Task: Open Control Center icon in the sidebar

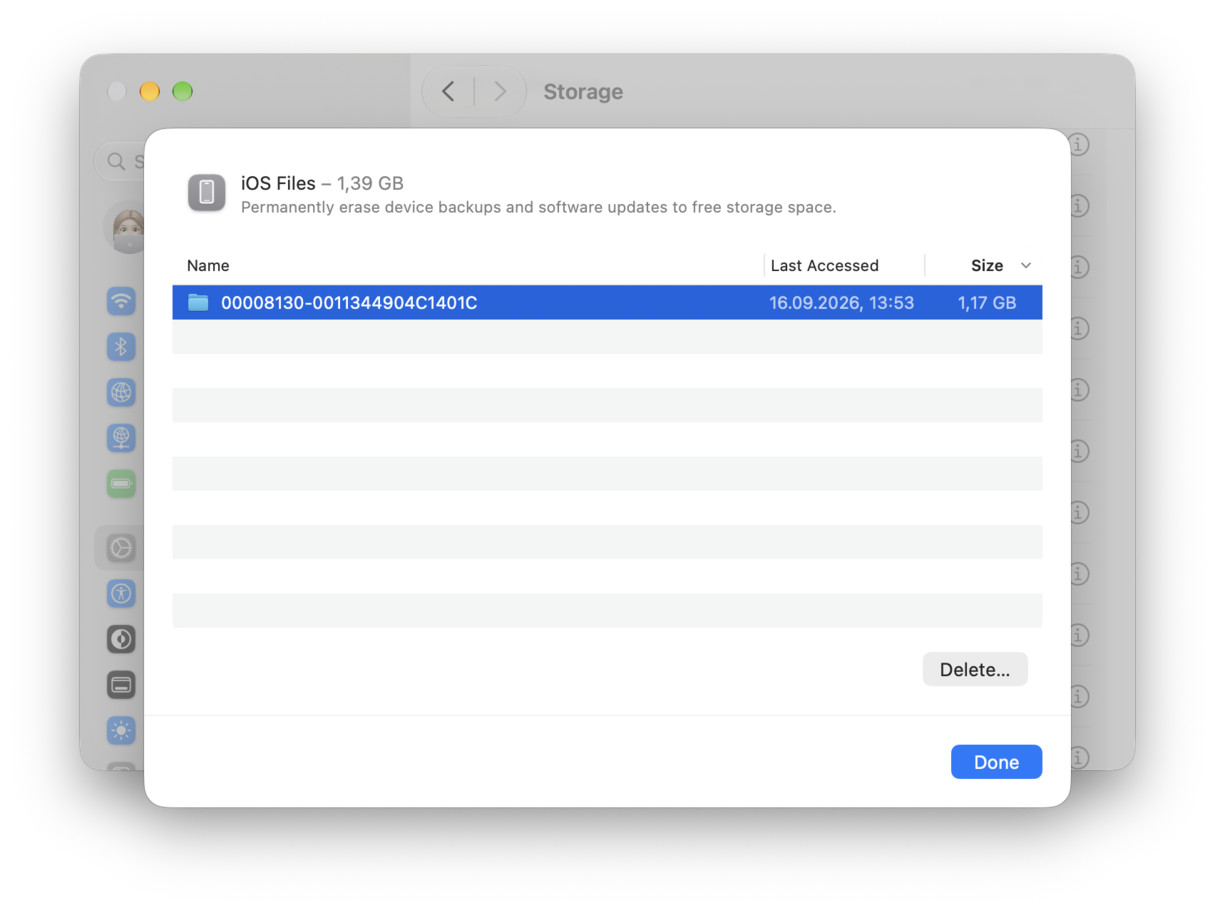Action: click(121, 685)
